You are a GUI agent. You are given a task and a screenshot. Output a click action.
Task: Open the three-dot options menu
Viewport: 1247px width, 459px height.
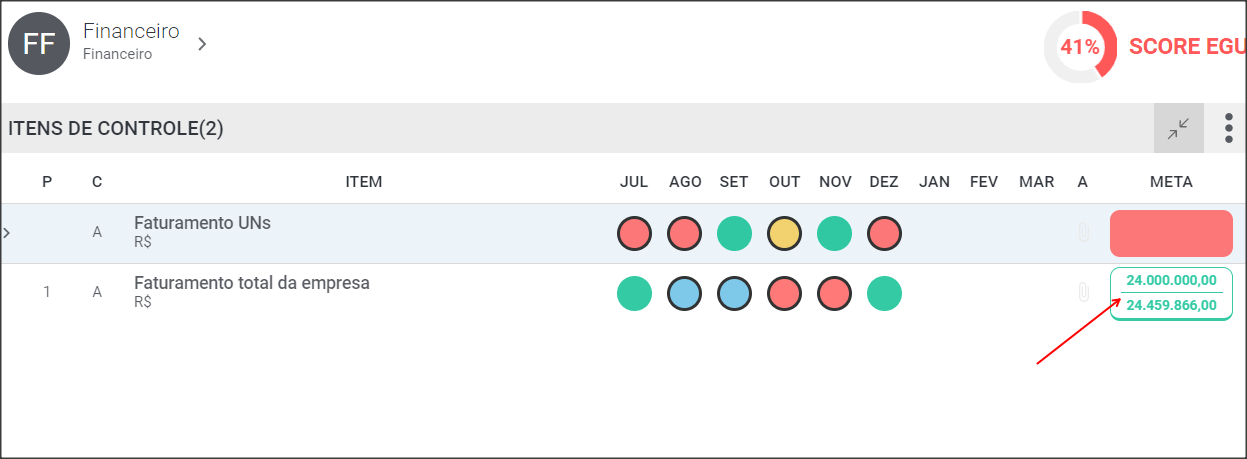point(1229,128)
